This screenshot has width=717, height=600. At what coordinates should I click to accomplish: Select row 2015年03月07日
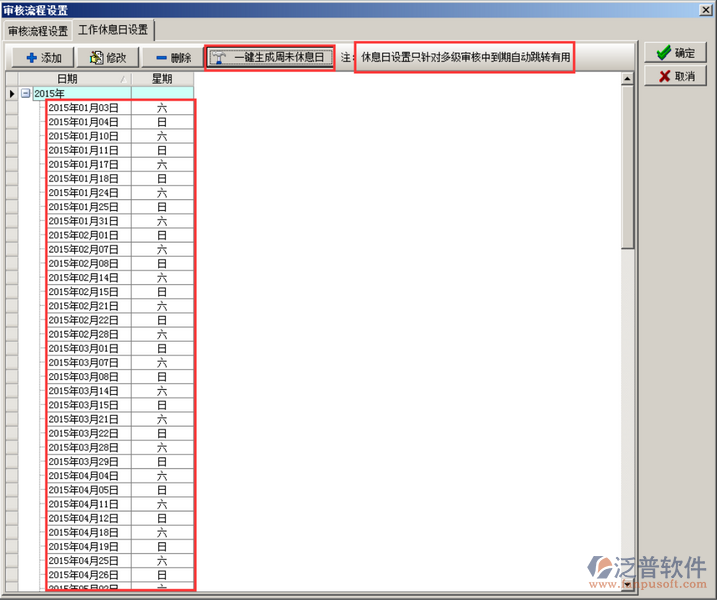coord(120,363)
